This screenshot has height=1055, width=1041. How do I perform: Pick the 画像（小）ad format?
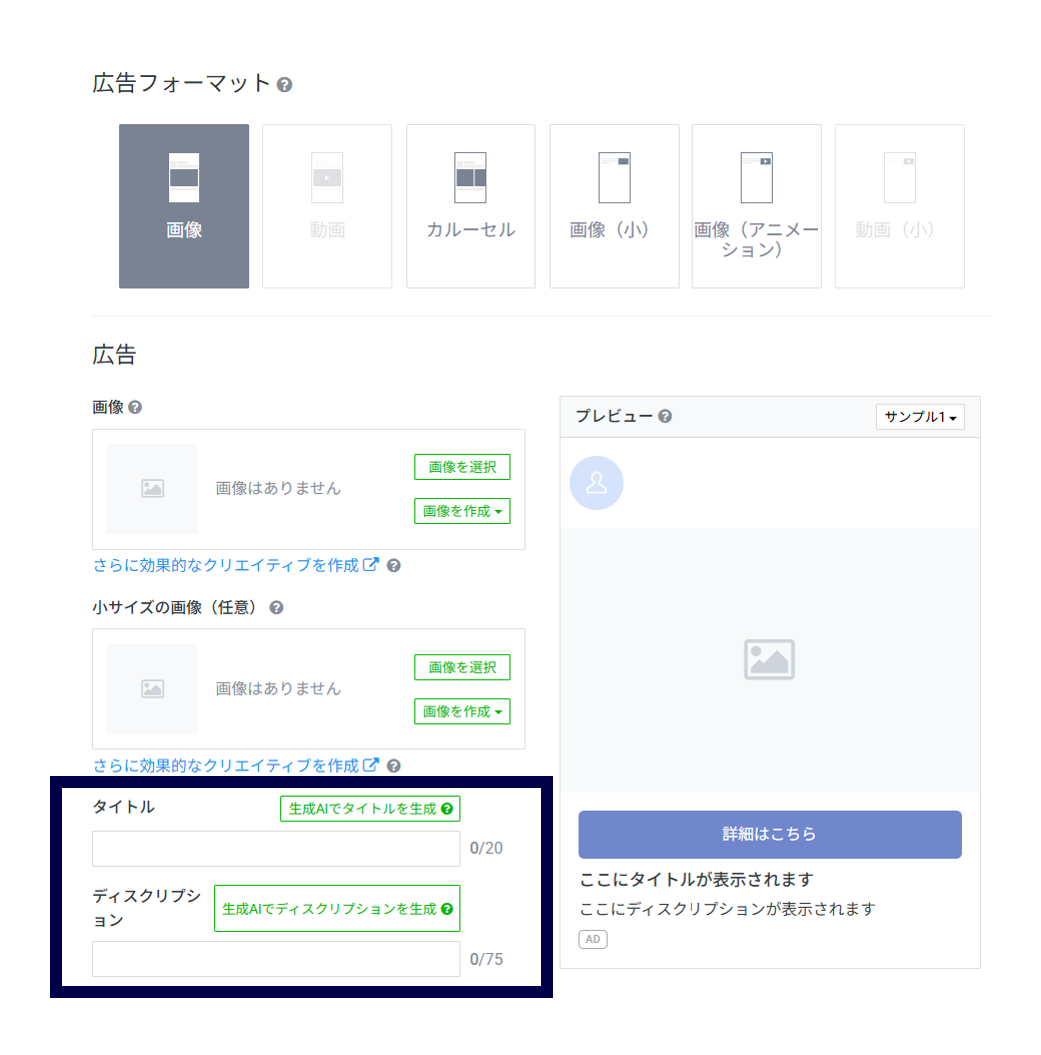(x=614, y=206)
